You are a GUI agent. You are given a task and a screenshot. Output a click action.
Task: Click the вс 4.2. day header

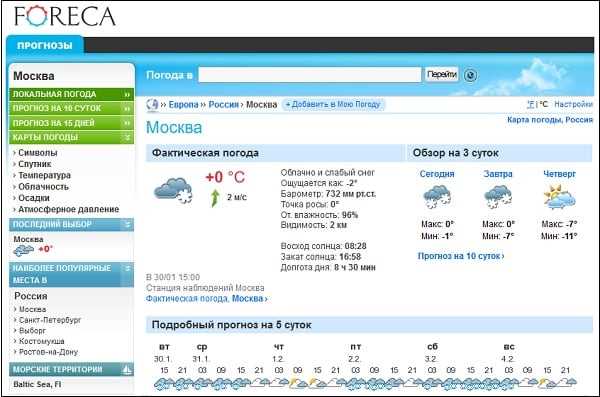pos(509,353)
